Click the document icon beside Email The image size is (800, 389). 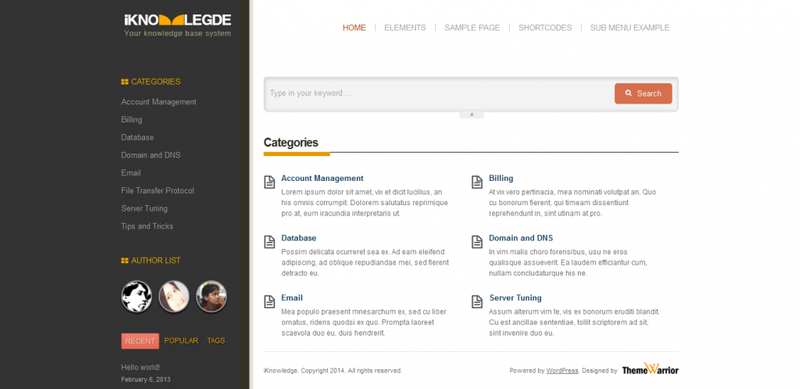pyautogui.click(x=269, y=301)
